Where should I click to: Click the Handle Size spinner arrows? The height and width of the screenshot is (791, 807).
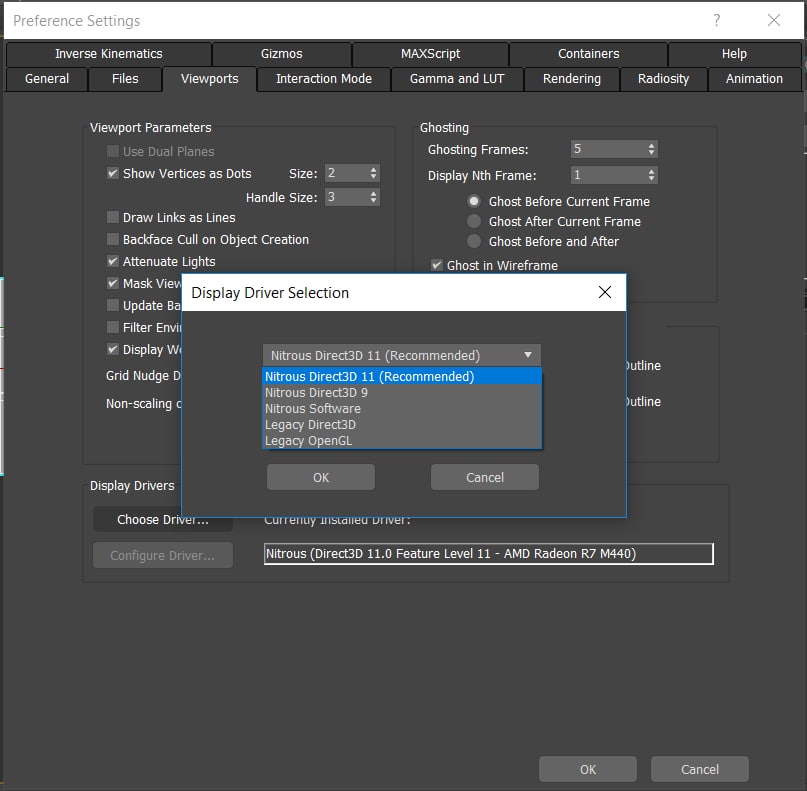[x=374, y=197]
